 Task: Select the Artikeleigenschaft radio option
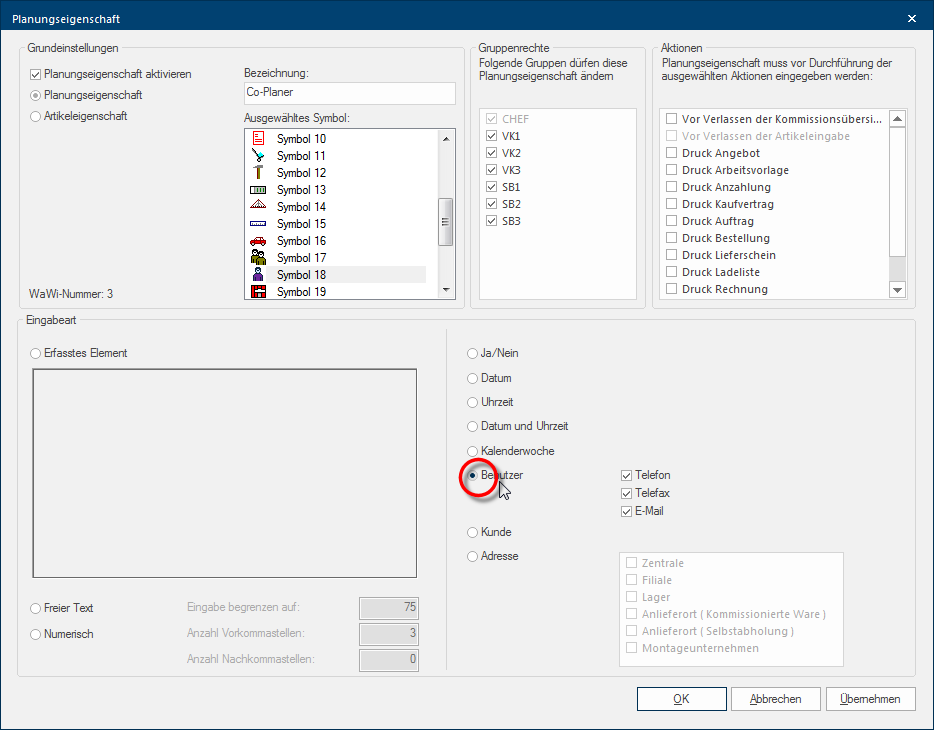(x=36, y=116)
